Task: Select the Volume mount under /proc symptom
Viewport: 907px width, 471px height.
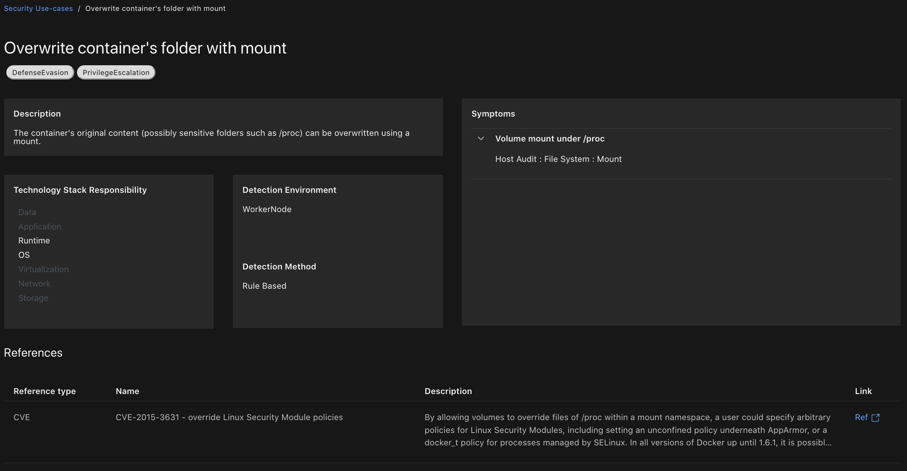Action: coord(549,139)
